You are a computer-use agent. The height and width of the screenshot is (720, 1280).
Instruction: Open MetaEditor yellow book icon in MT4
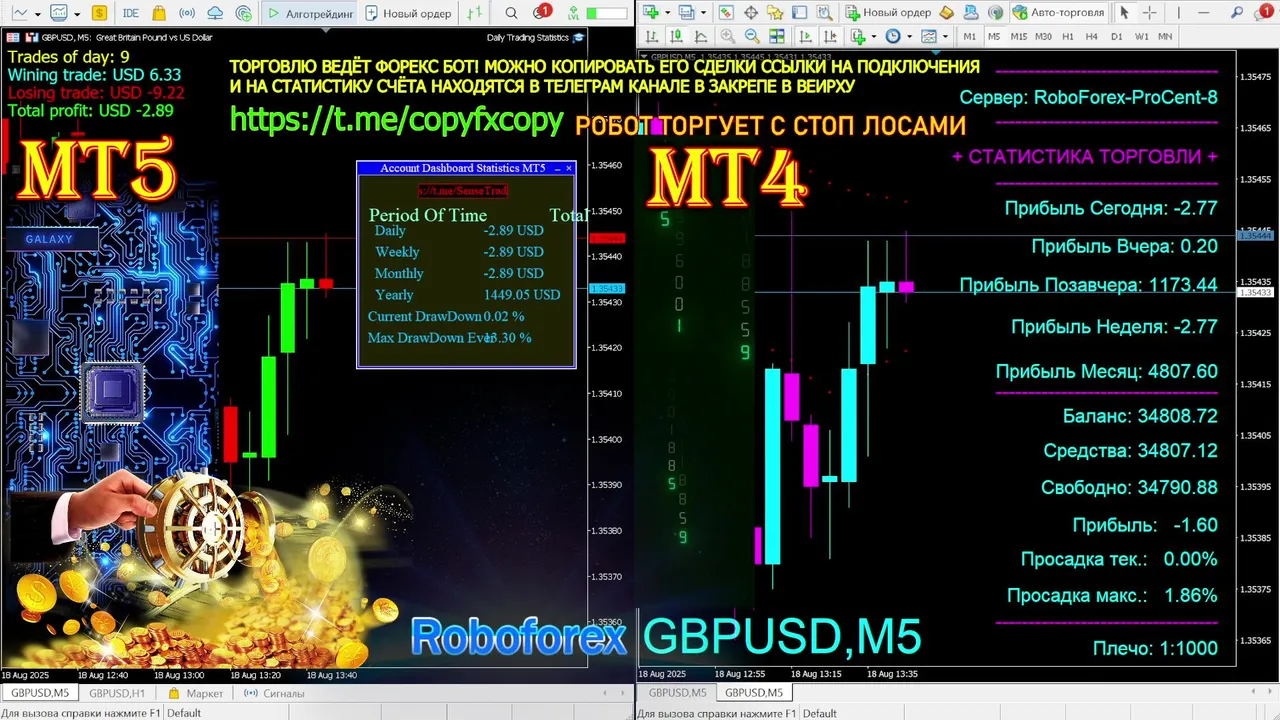946,12
